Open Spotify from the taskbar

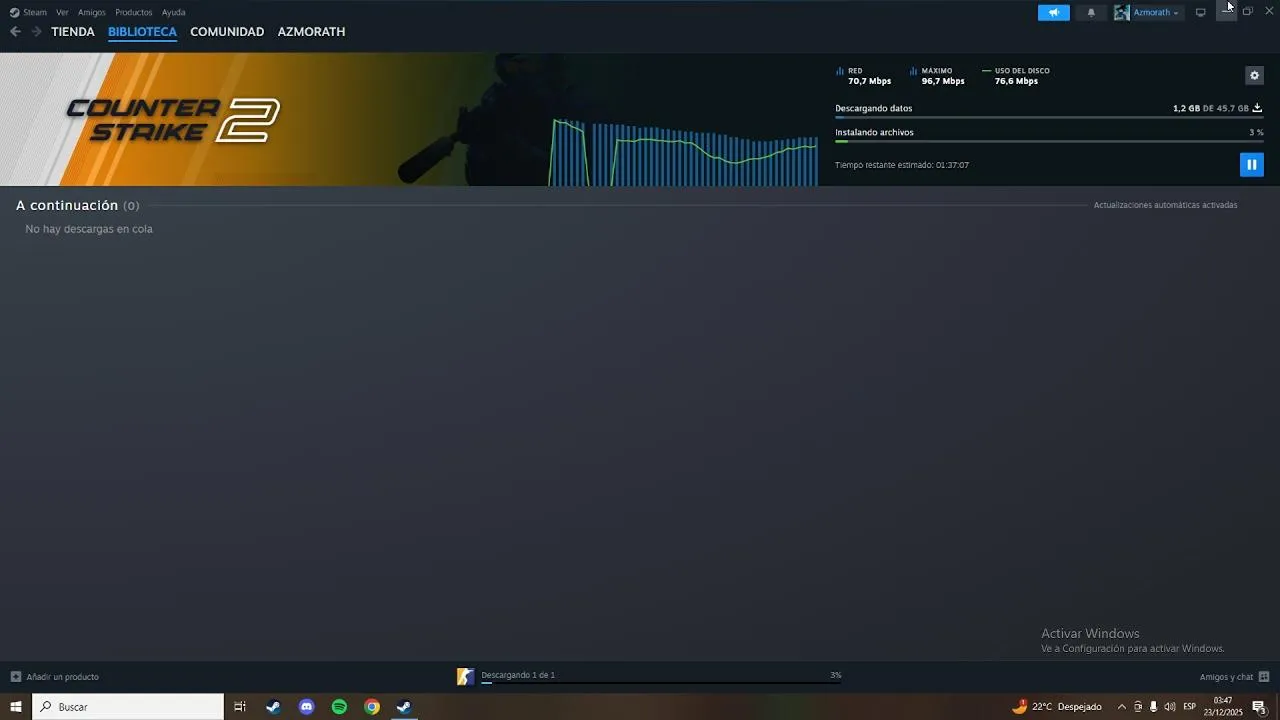[339, 707]
